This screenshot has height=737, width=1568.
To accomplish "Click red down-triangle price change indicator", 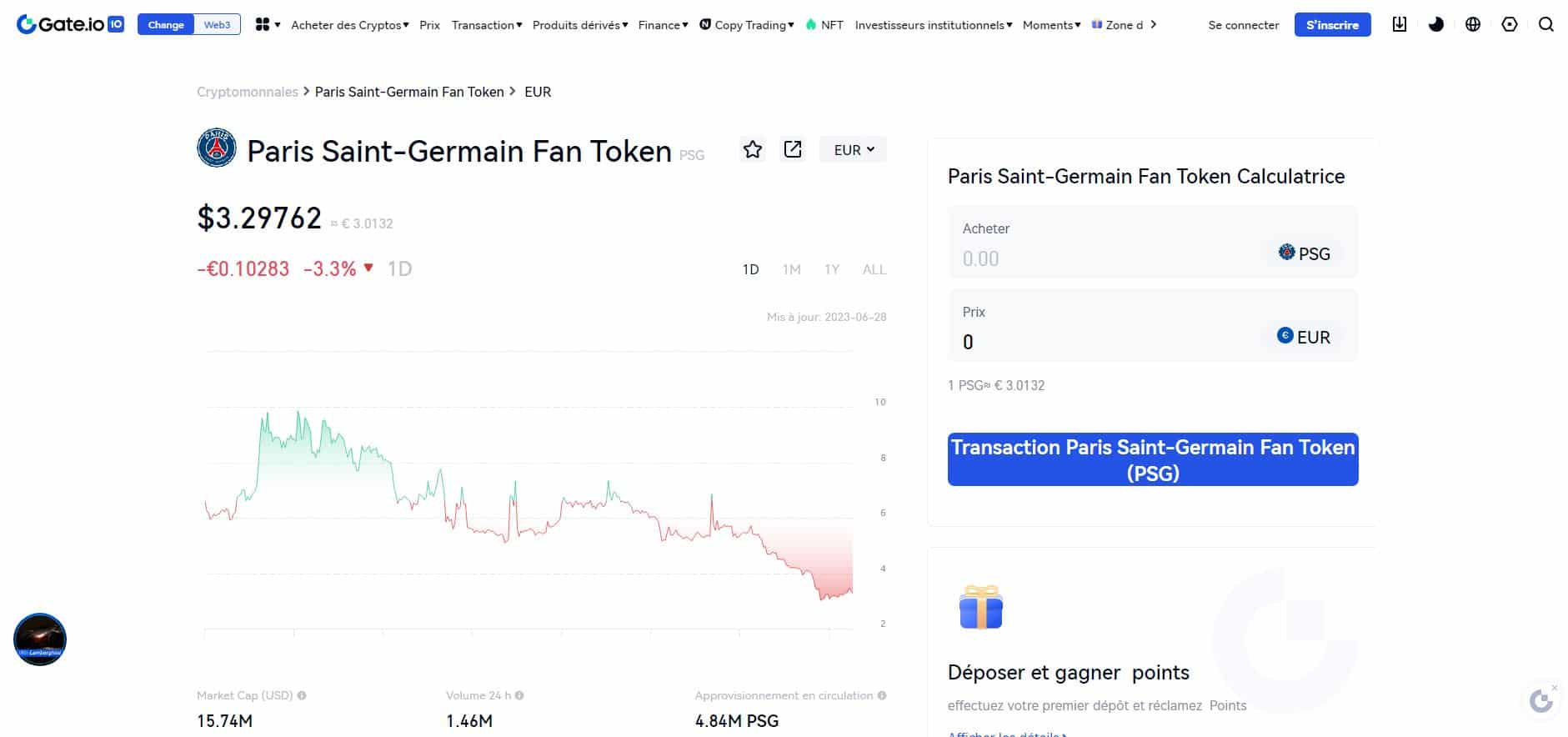I will pos(368,268).
